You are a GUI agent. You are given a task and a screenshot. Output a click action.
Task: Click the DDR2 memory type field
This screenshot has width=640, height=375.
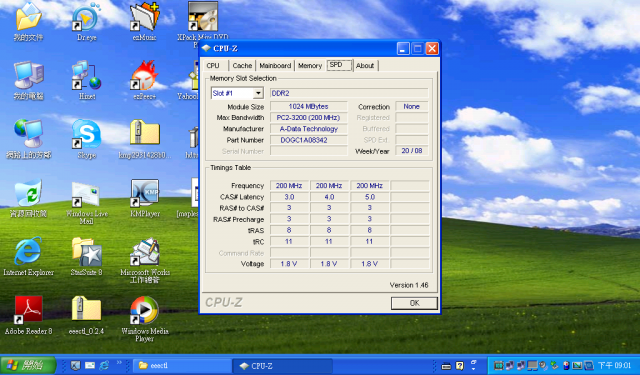pyautogui.click(x=349, y=93)
